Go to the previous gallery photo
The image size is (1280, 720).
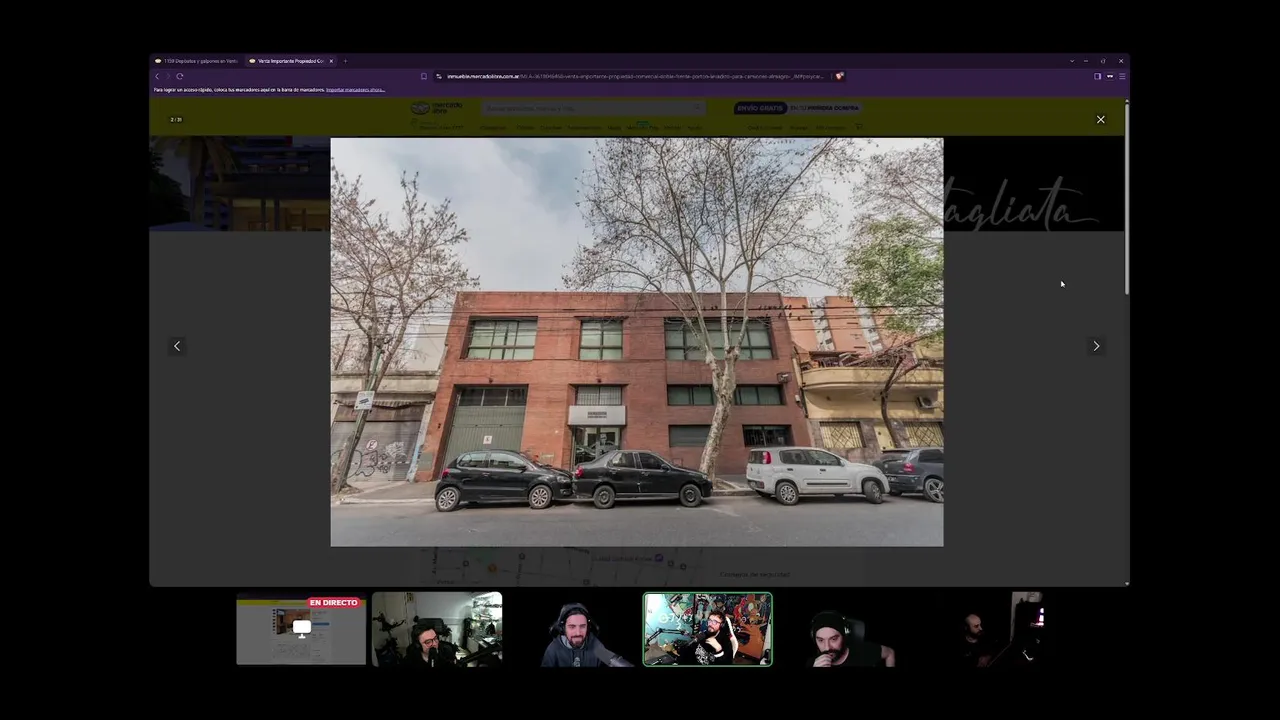click(177, 346)
